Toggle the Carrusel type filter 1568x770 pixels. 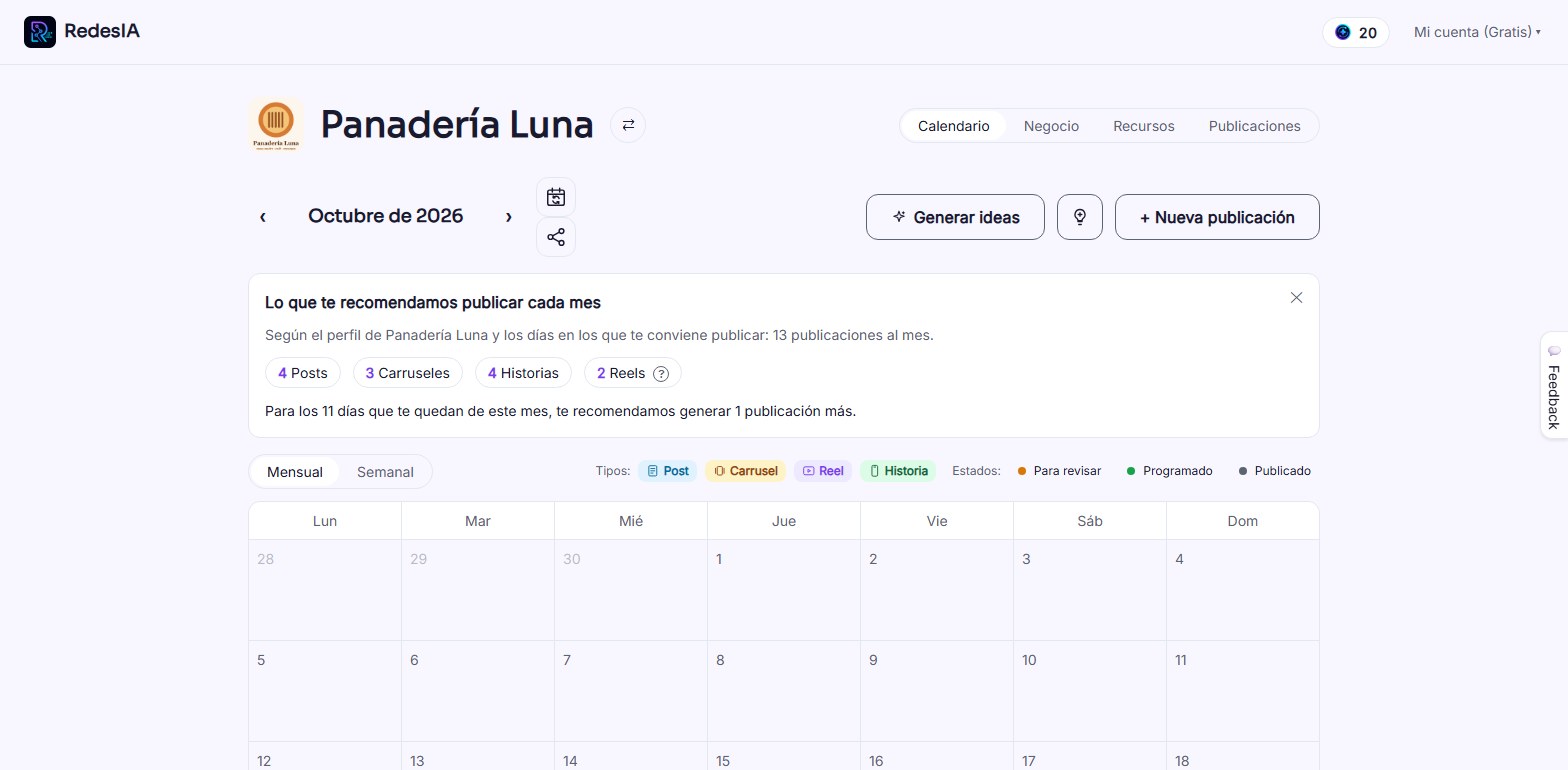click(746, 471)
